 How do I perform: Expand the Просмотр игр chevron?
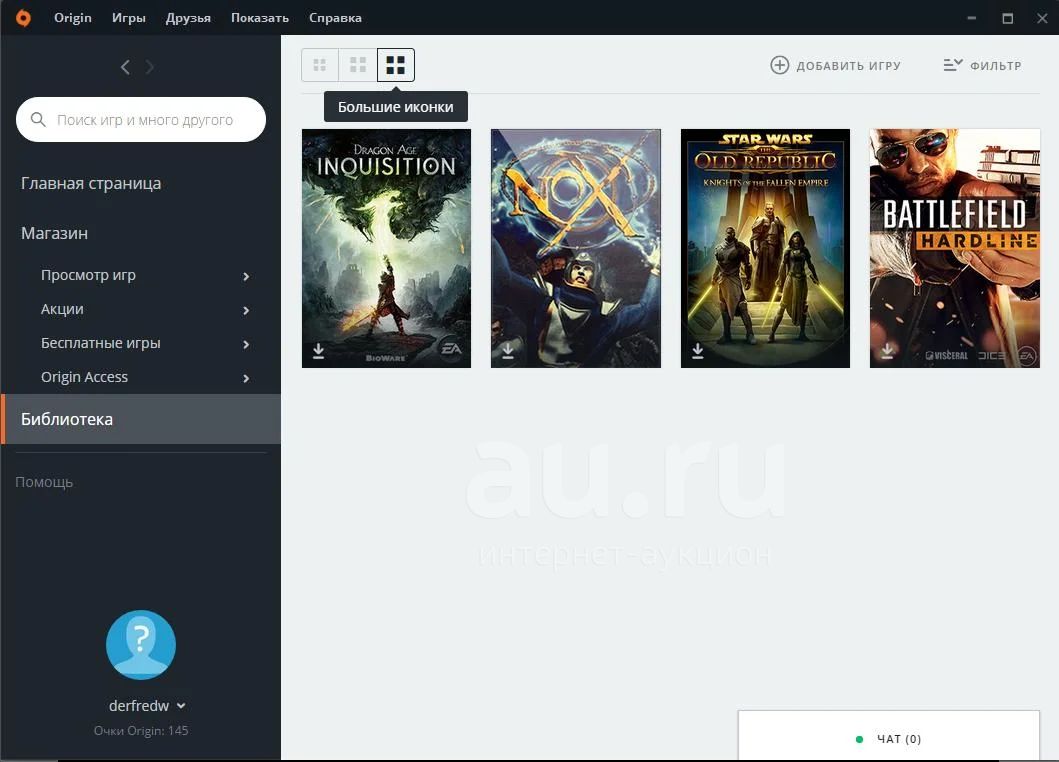247,276
